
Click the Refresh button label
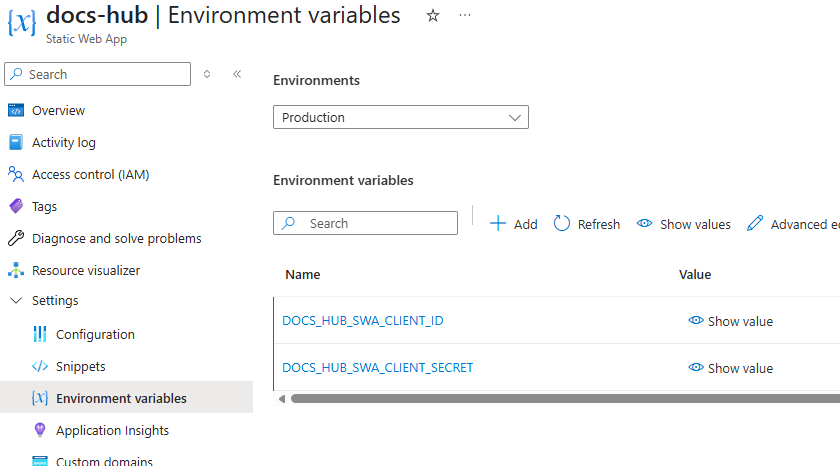tap(598, 224)
